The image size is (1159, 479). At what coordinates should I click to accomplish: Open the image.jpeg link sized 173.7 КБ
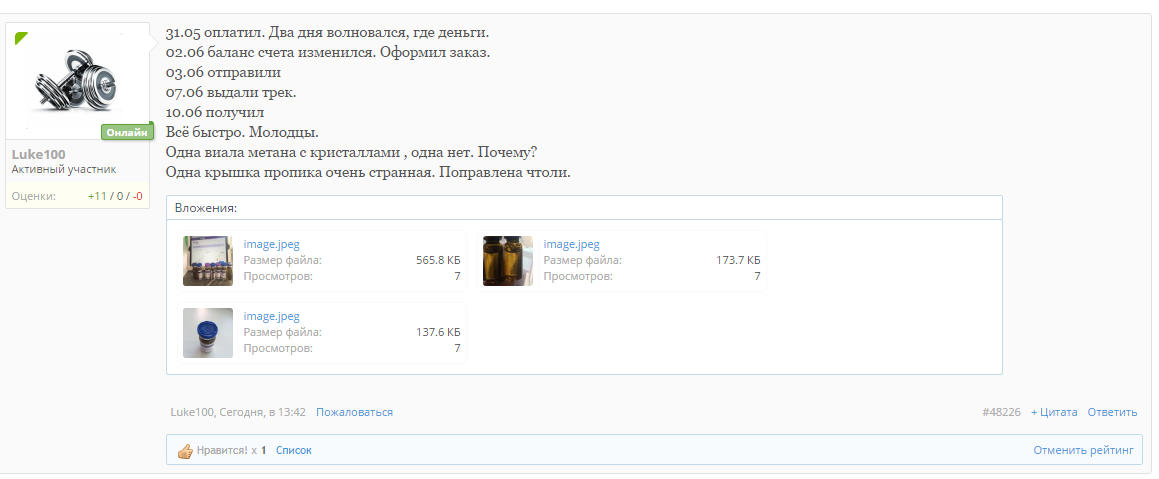[x=571, y=244]
